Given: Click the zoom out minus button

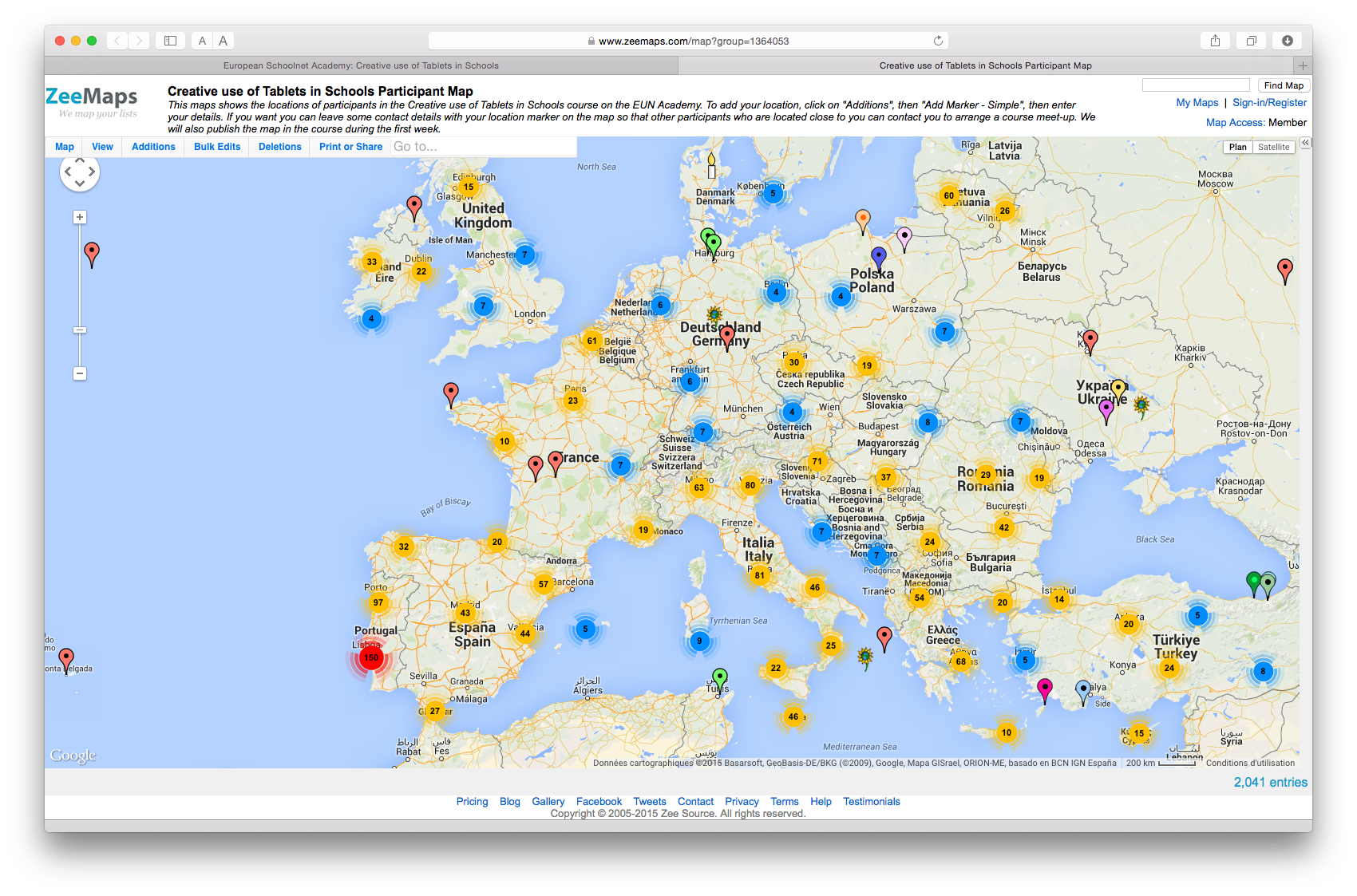Looking at the screenshot, I should click(80, 373).
